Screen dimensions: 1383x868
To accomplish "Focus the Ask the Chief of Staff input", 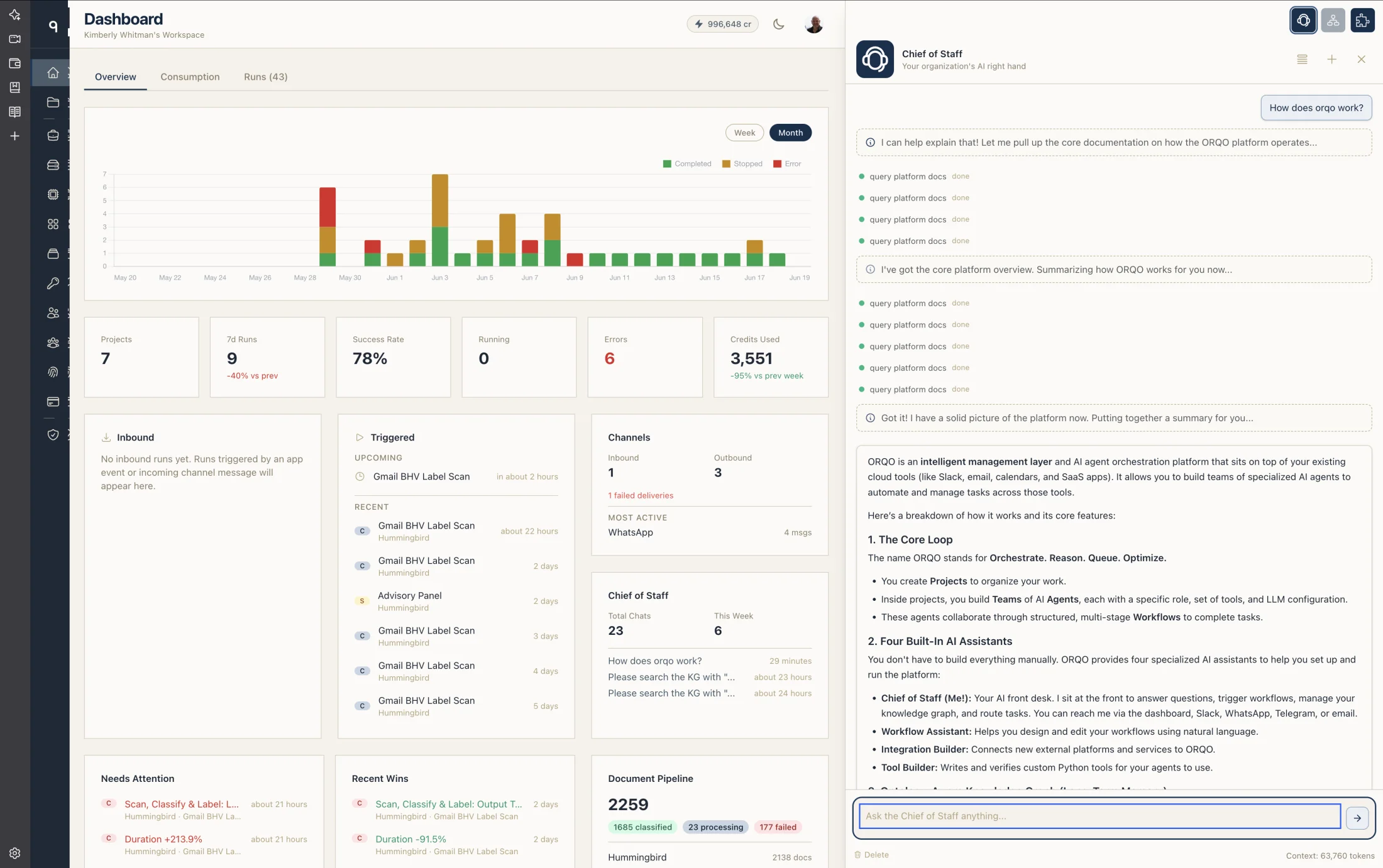I will 1099,816.
